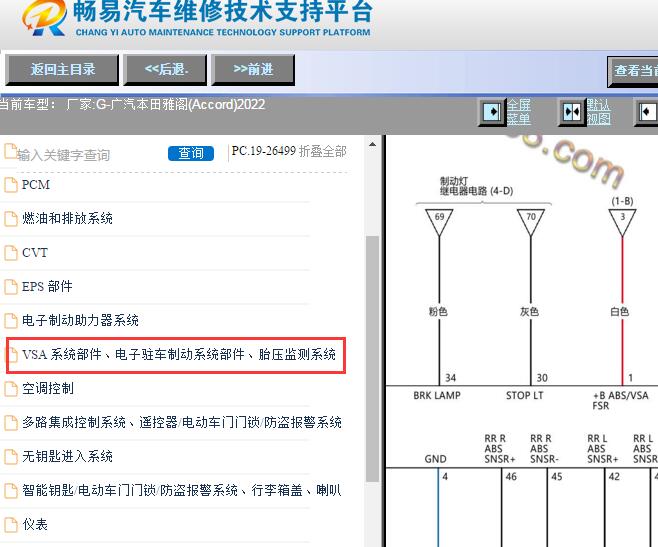Click the current vehicle model 广汽本田雅阁 text
Screen dimensions: 658x547
pos(165,104)
